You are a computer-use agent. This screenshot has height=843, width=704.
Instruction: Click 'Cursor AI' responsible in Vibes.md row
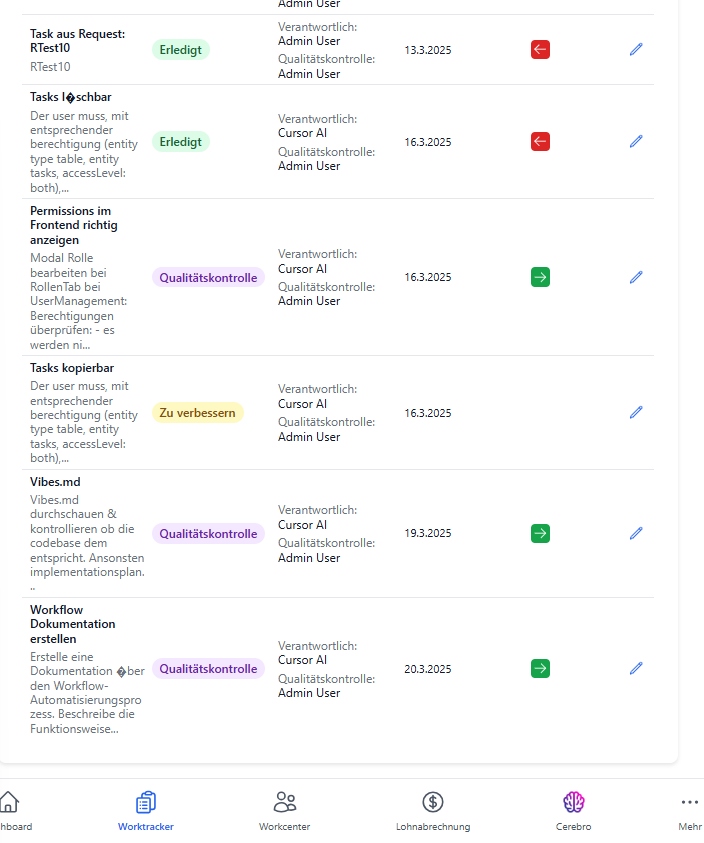pyautogui.click(x=302, y=525)
